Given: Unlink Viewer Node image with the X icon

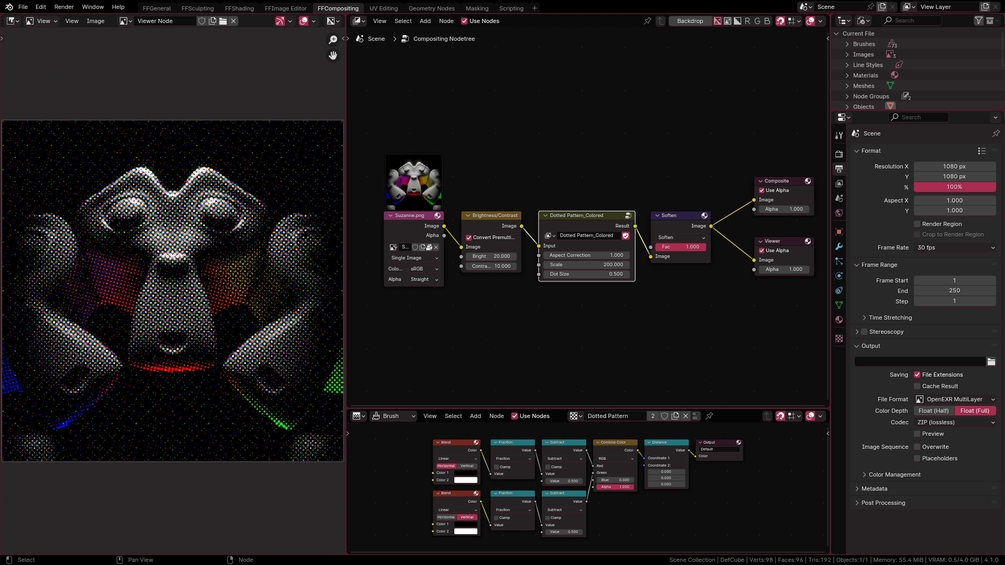Looking at the screenshot, I should pyautogui.click(x=233, y=21).
